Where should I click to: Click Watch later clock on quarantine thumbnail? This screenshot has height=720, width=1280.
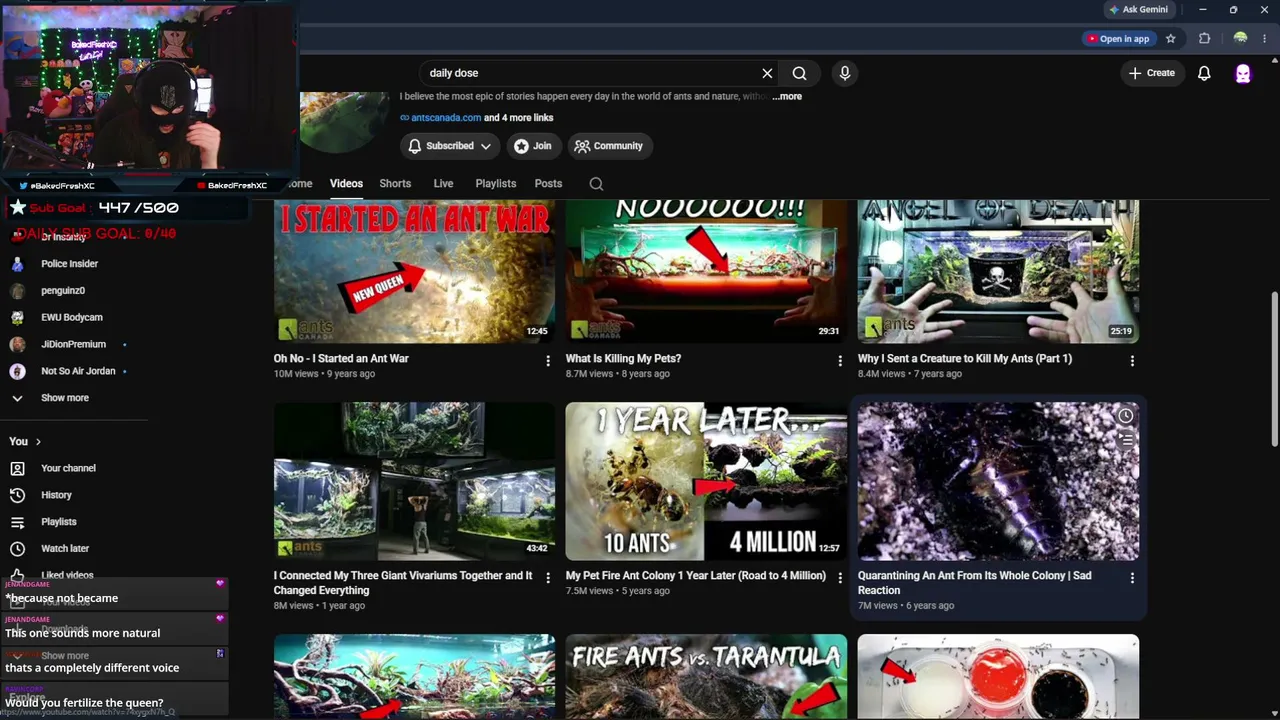(x=1126, y=417)
